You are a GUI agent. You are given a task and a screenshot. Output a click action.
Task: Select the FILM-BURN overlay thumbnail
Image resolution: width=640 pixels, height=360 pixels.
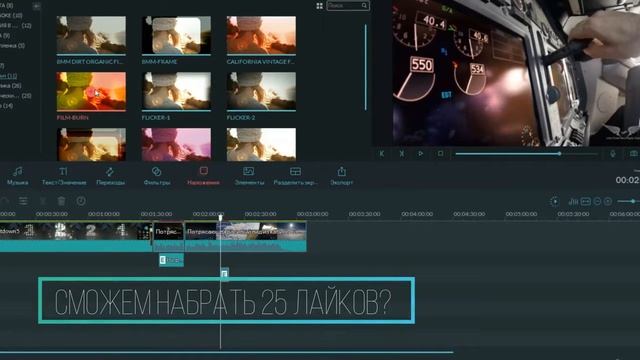click(91, 91)
